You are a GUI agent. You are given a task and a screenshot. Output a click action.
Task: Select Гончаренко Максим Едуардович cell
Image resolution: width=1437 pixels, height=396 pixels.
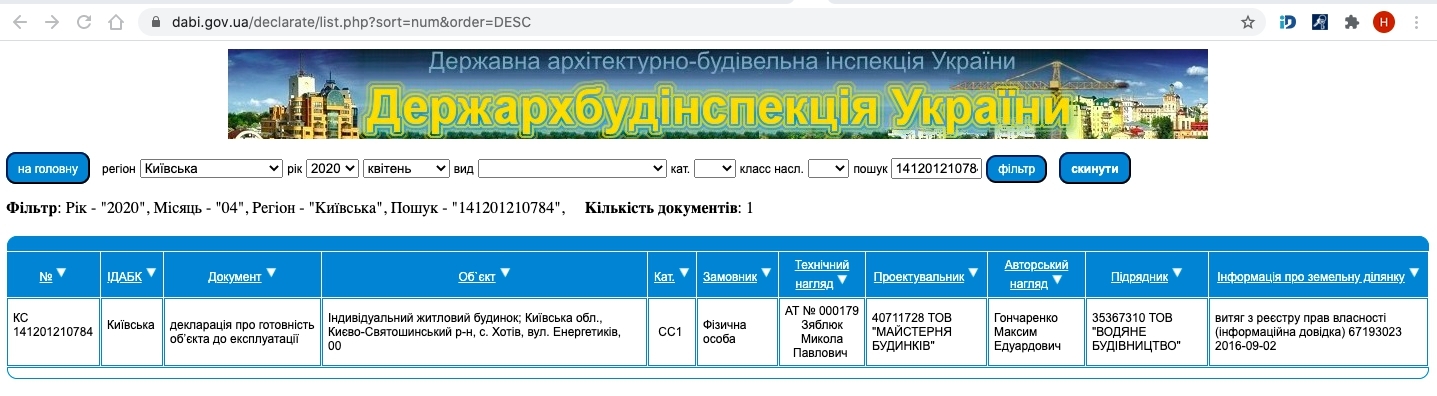coord(1036,332)
